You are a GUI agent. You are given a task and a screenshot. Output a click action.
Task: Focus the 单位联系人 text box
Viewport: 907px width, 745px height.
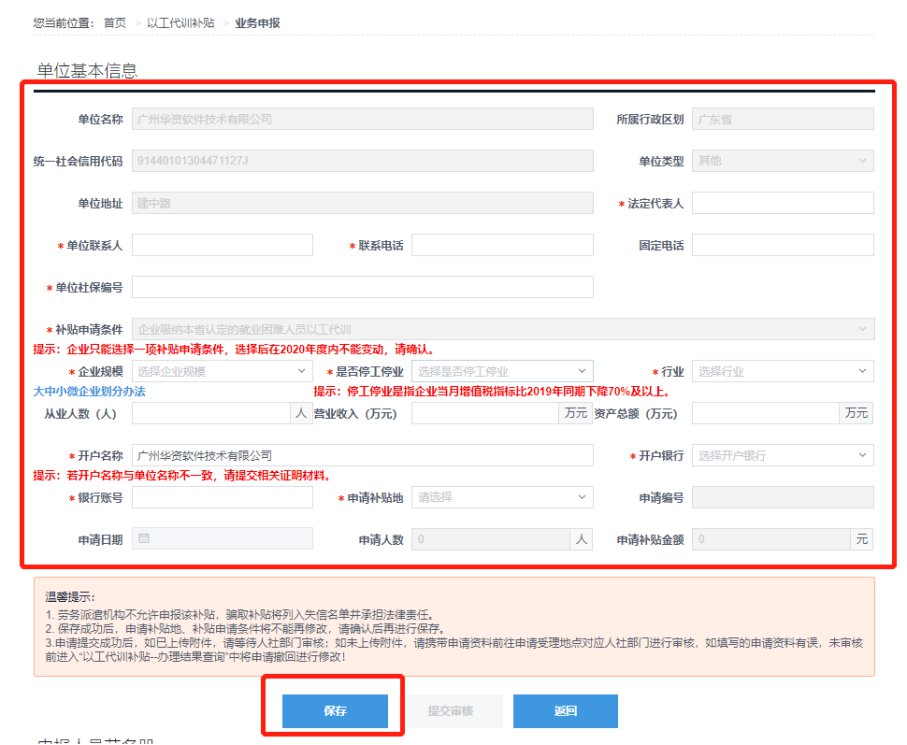click(x=222, y=245)
